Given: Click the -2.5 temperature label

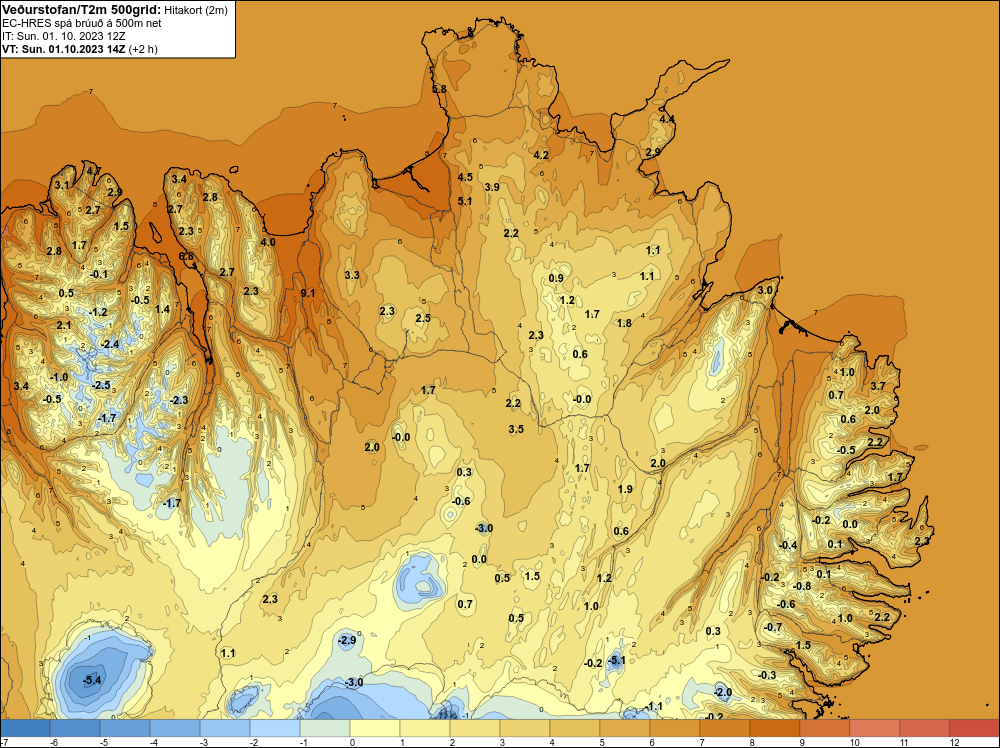Looking at the screenshot, I should pyautogui.click(x=101, y=386).
